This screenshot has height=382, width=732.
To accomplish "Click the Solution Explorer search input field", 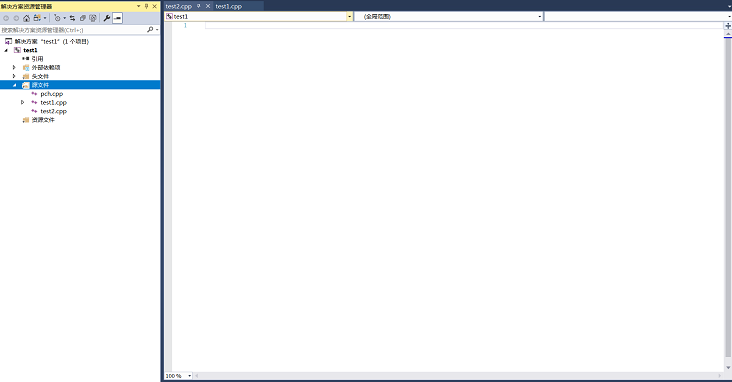I will [x=73, y=29].
